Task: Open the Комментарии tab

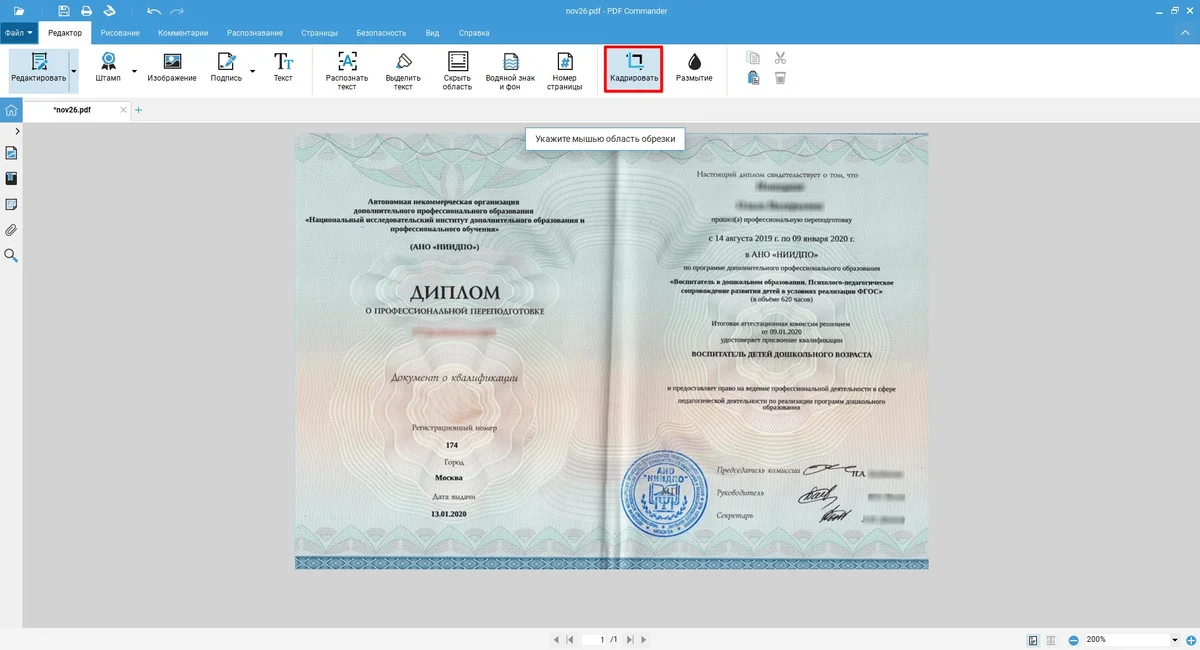Action: tap(183, 33)
